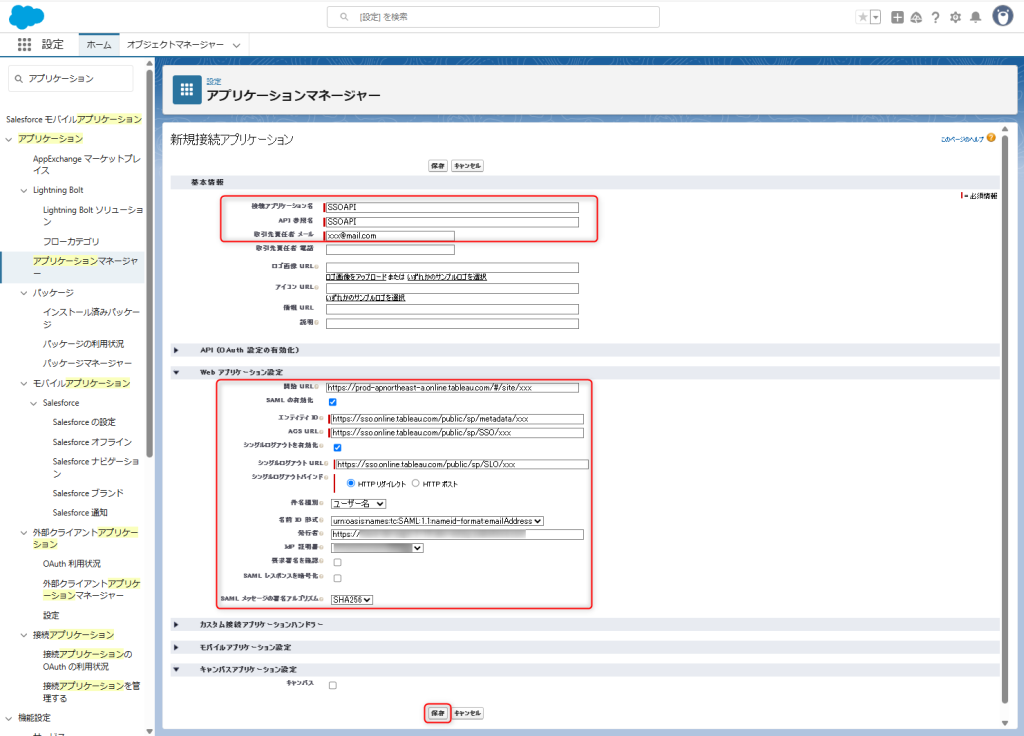Screen dimensions: 1024x736
Task: Toggle the キャンバス checkbox
Action: 333,685
